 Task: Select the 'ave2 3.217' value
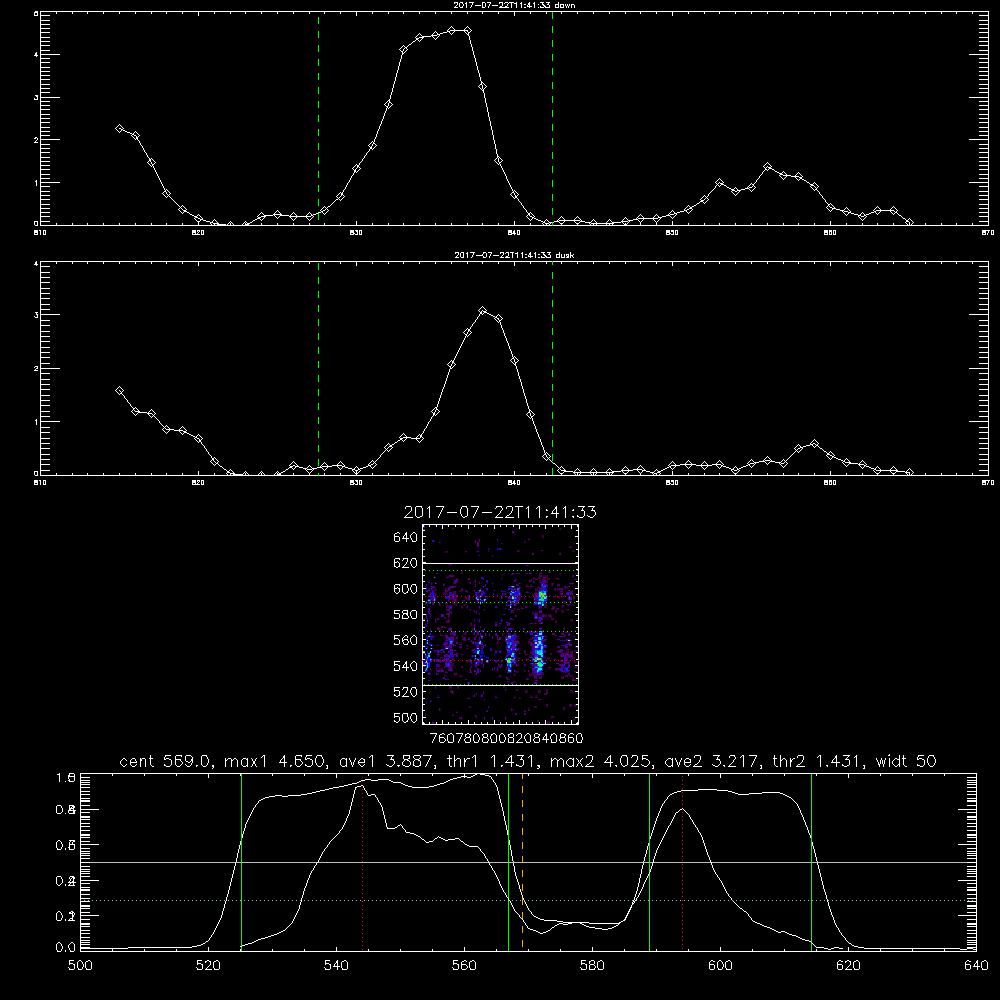[x=712, y=761]
